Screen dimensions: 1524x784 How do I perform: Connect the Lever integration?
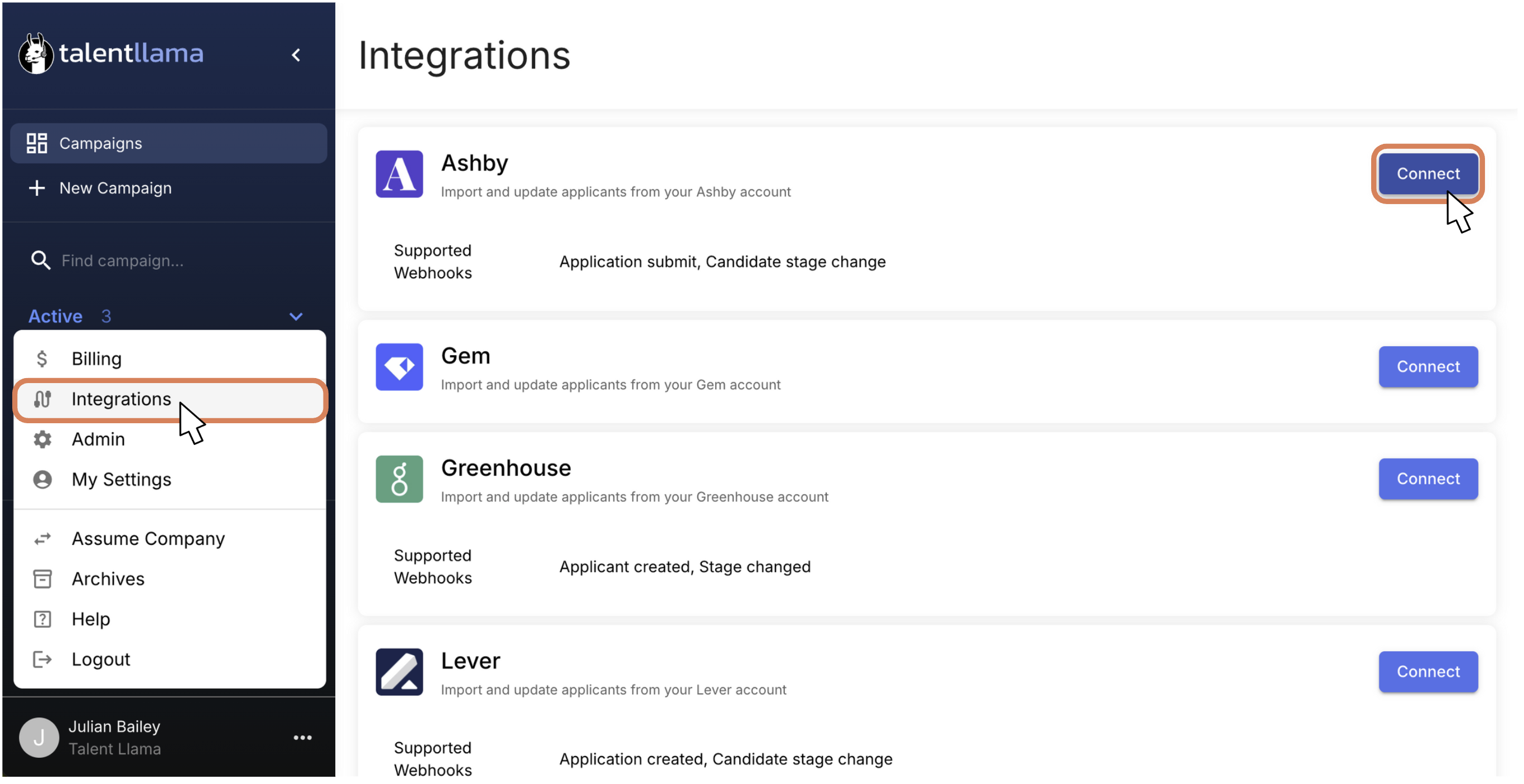pos(1427,672)
